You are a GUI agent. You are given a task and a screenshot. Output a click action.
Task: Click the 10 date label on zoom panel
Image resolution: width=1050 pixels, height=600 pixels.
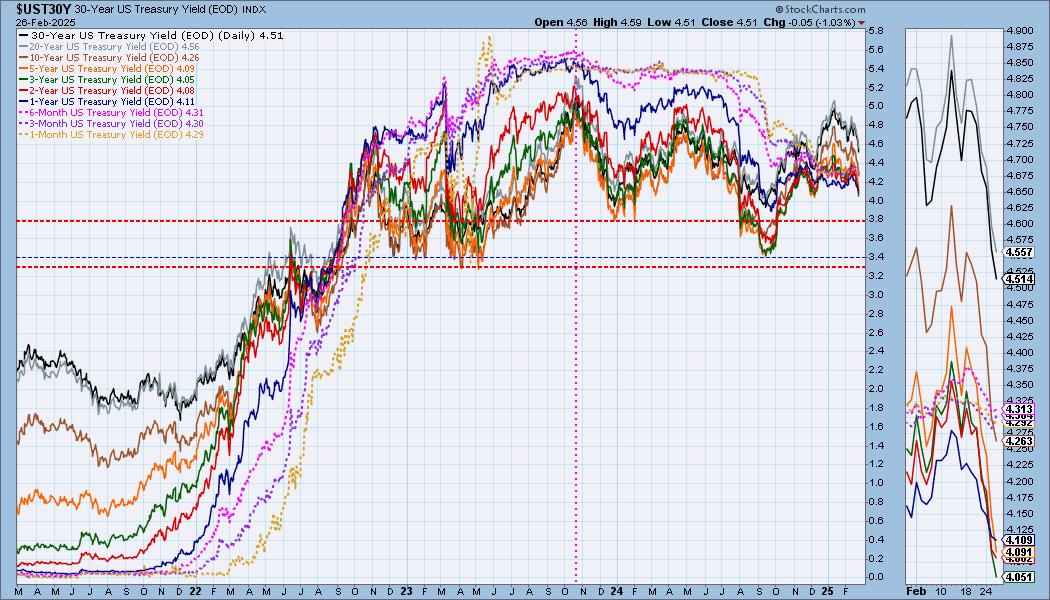(941, 592)
